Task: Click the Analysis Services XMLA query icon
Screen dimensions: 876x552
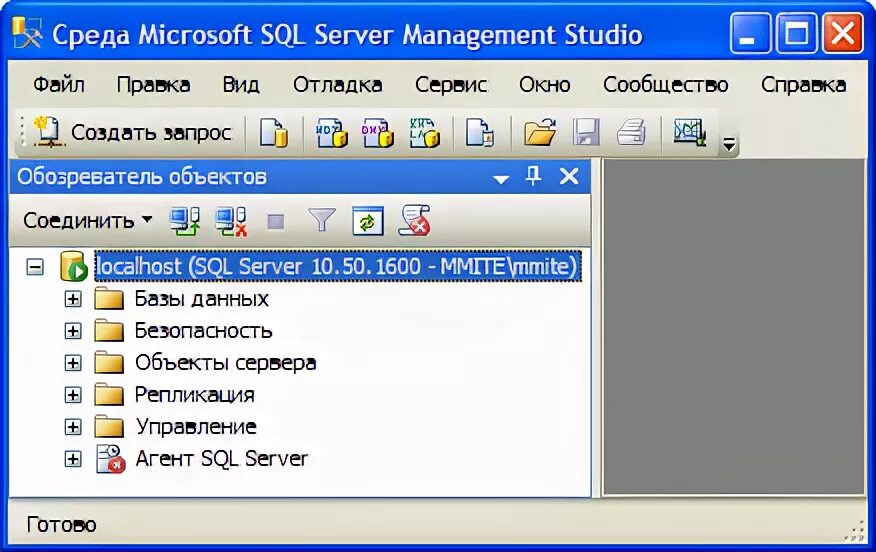Action: [x=424, y=132]
